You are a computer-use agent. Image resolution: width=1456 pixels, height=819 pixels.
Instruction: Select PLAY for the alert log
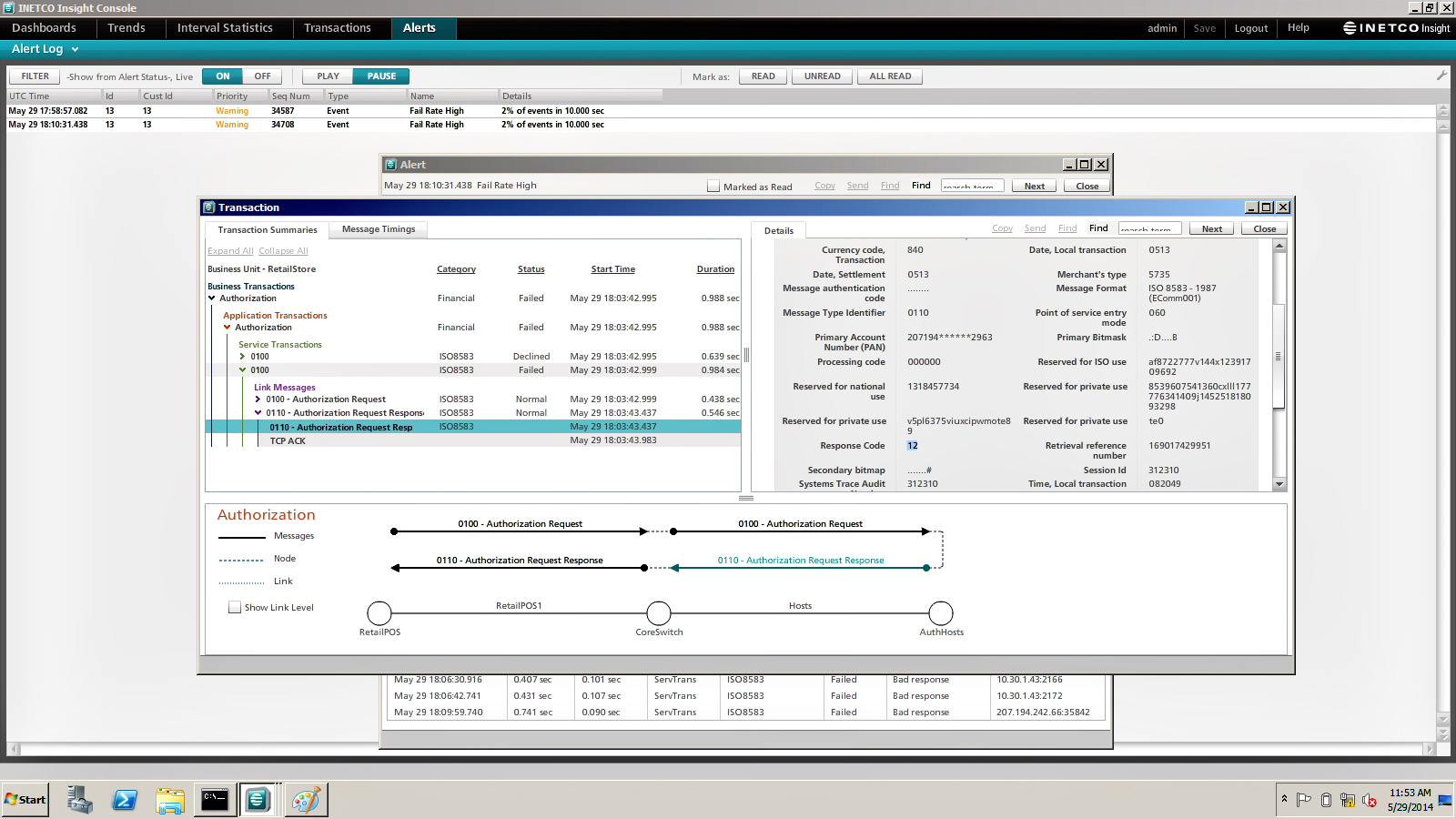coord(328,76)
